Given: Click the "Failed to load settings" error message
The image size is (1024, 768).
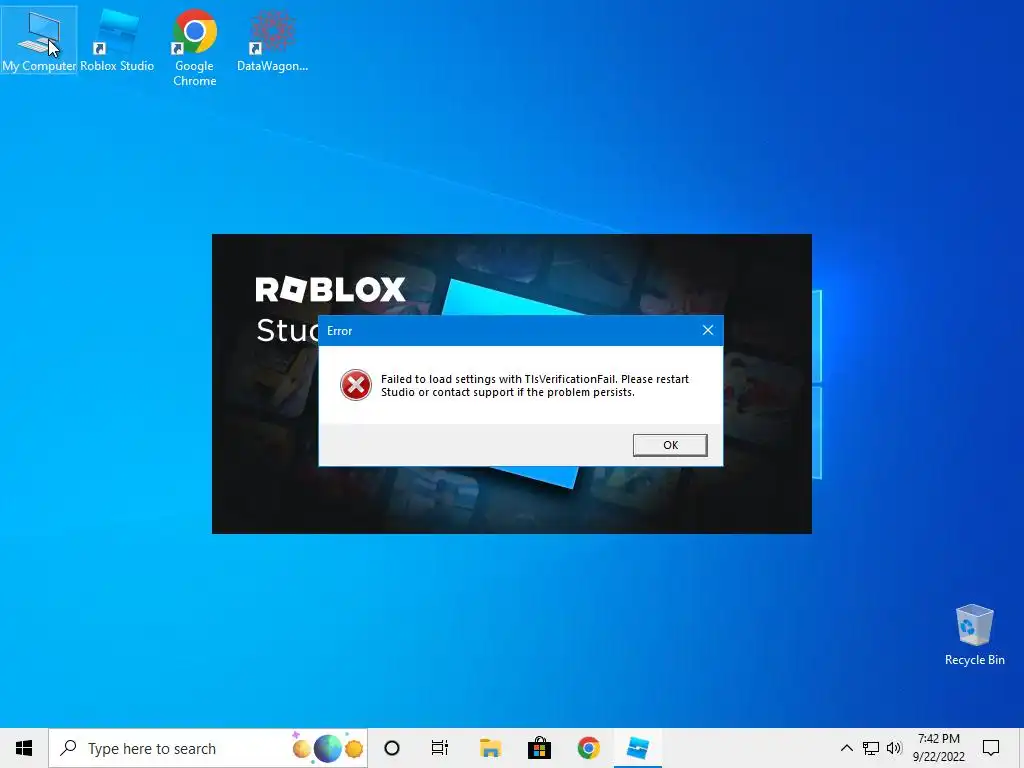Looking at the screenshot, I should pos(535,385).
